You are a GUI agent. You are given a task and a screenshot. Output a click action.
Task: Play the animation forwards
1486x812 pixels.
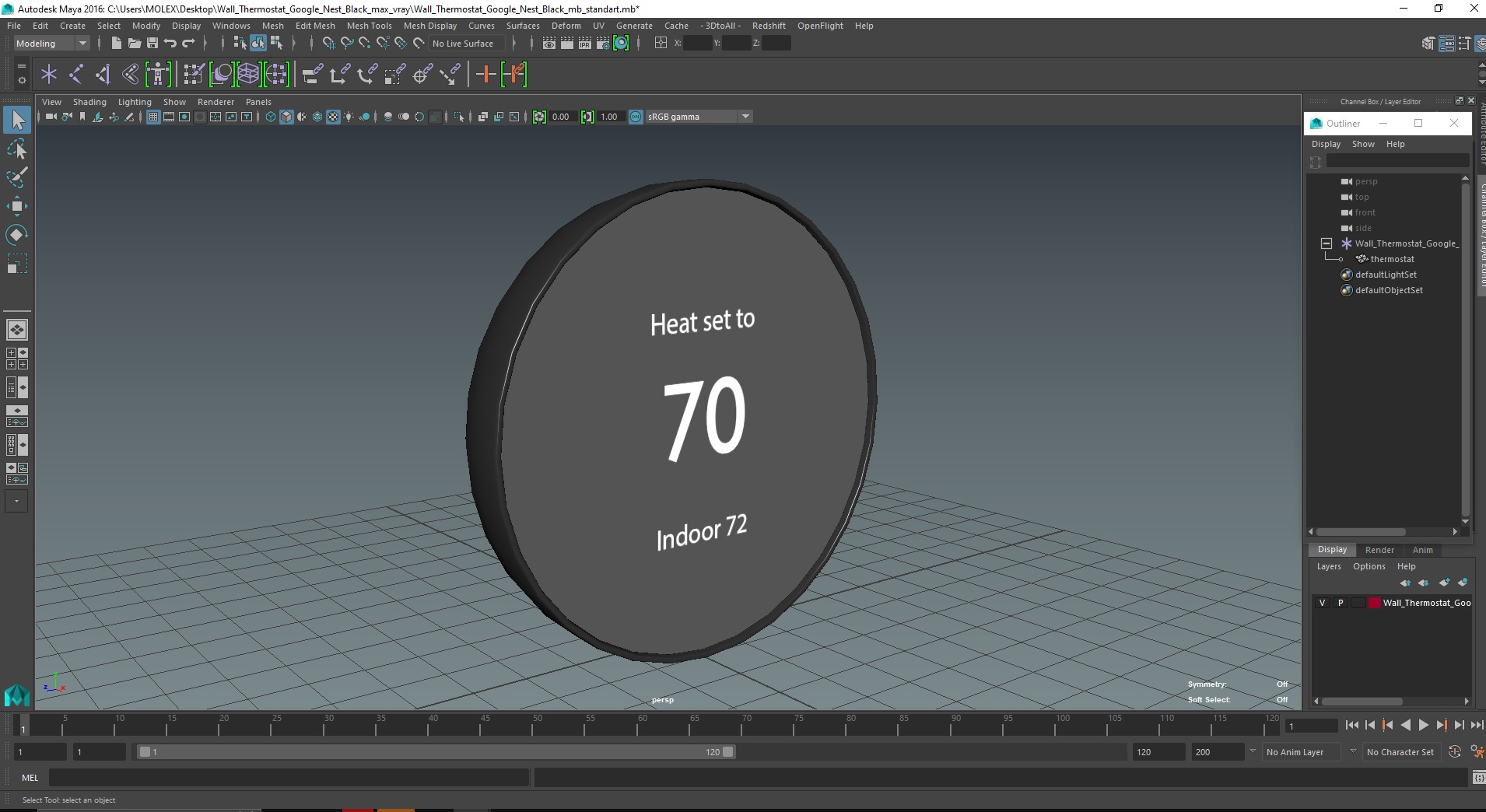pos(1423,725)
